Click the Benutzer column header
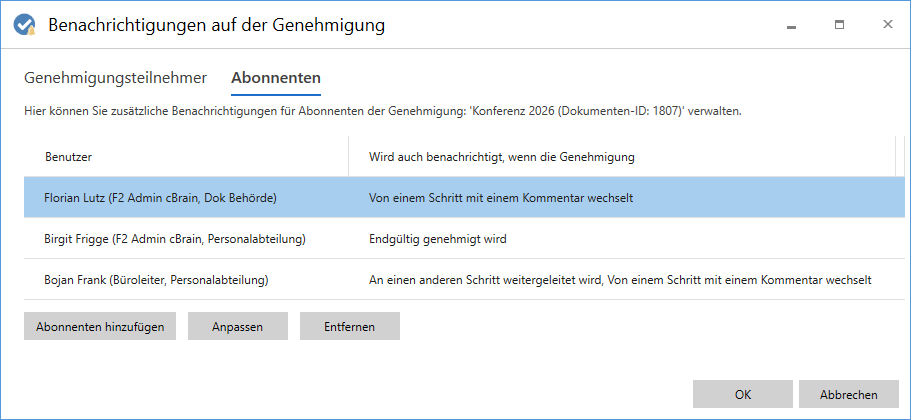 186,157
